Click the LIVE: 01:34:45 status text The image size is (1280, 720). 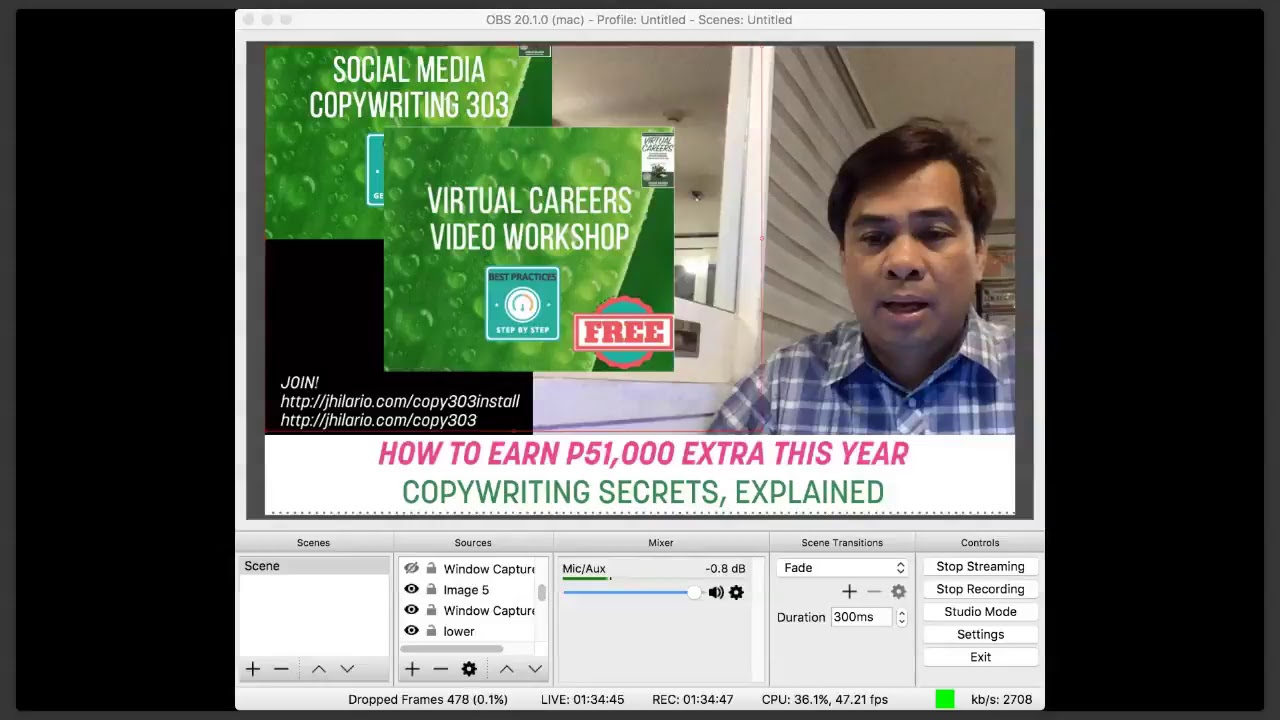(x=582, y=699)
